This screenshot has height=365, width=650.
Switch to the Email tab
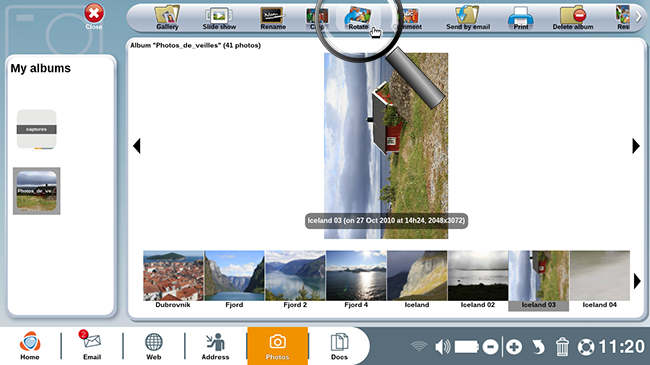coord(92,345)
